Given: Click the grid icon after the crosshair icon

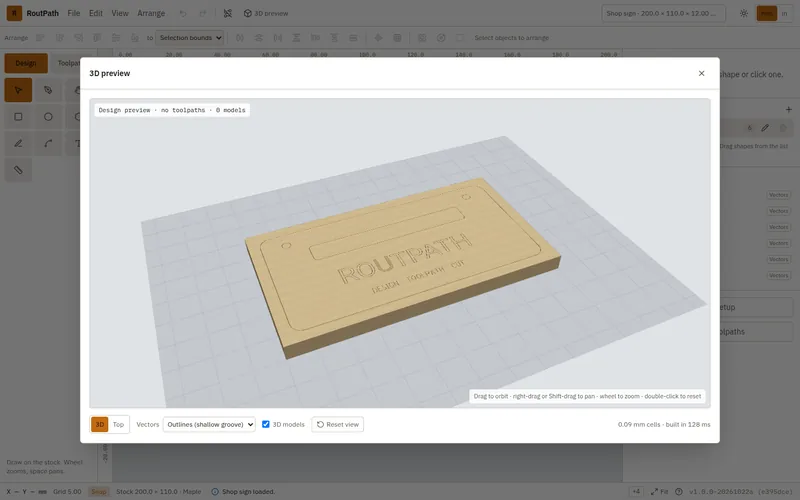Looking at the screenshot, I should (397, 38).
